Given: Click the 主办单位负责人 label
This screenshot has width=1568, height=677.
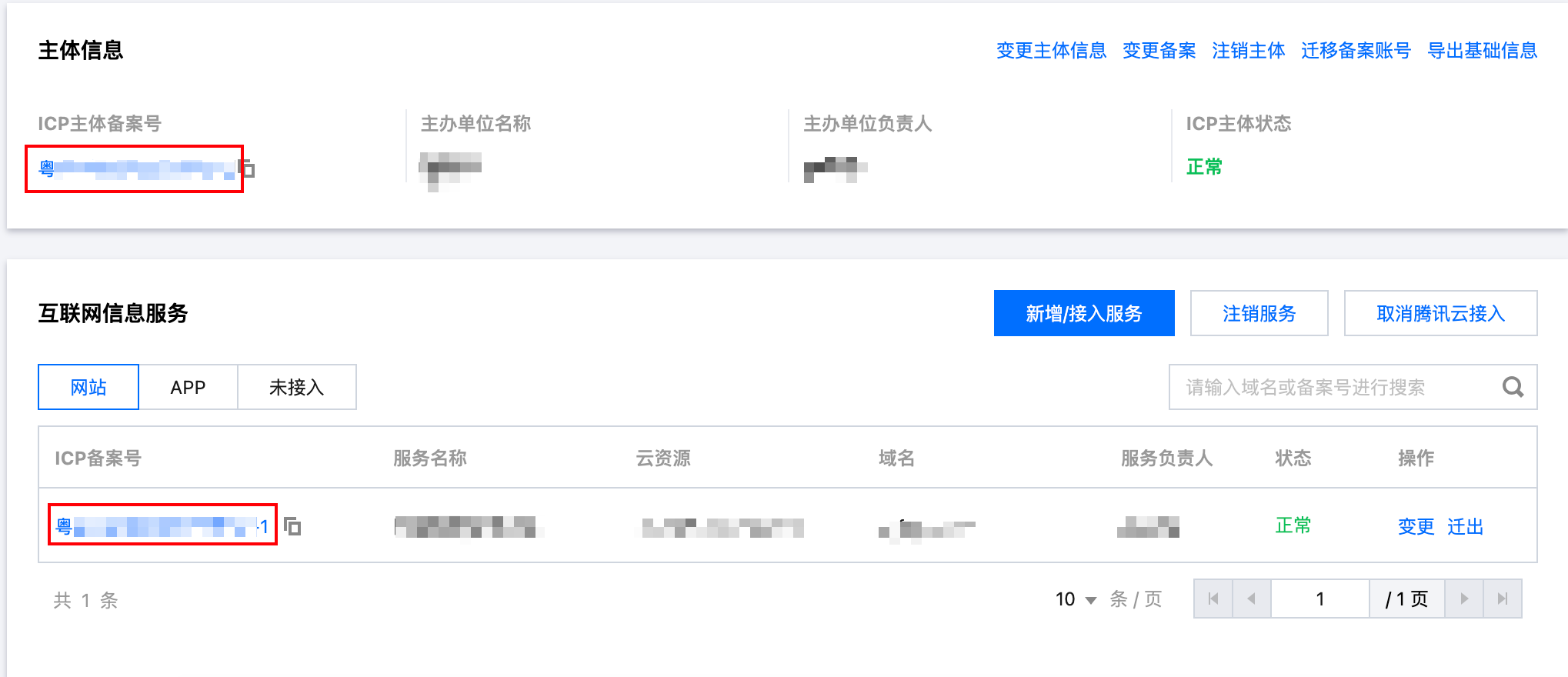Looking at the screenshot, I should (x=867, y=124).
